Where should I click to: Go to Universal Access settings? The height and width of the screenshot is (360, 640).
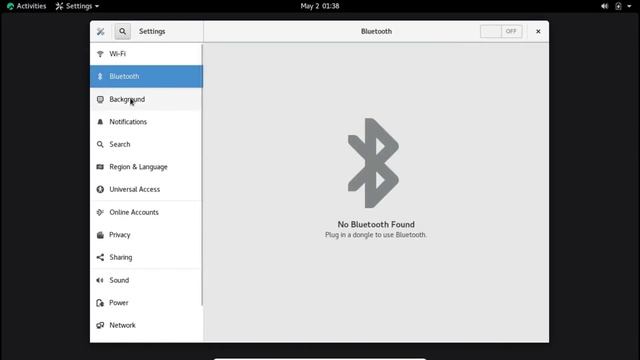[x=146, y=189]
